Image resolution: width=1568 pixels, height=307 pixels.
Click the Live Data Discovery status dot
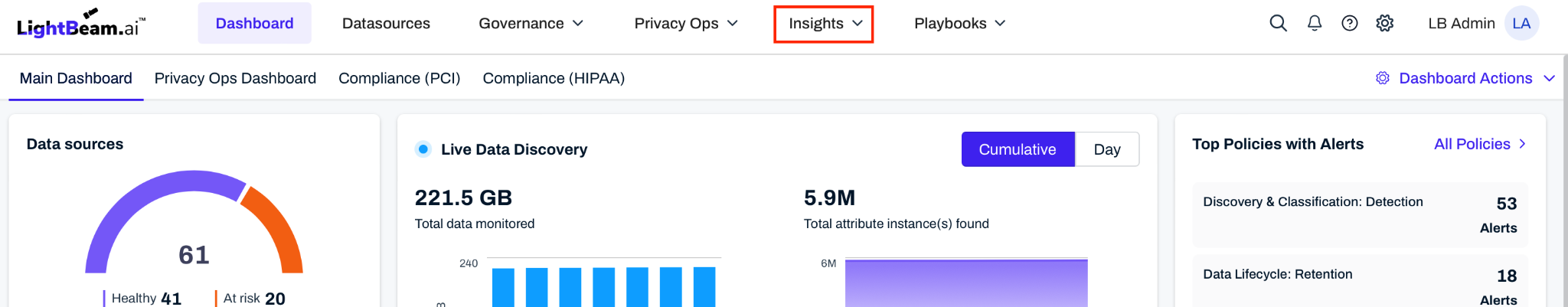point(423,149)
